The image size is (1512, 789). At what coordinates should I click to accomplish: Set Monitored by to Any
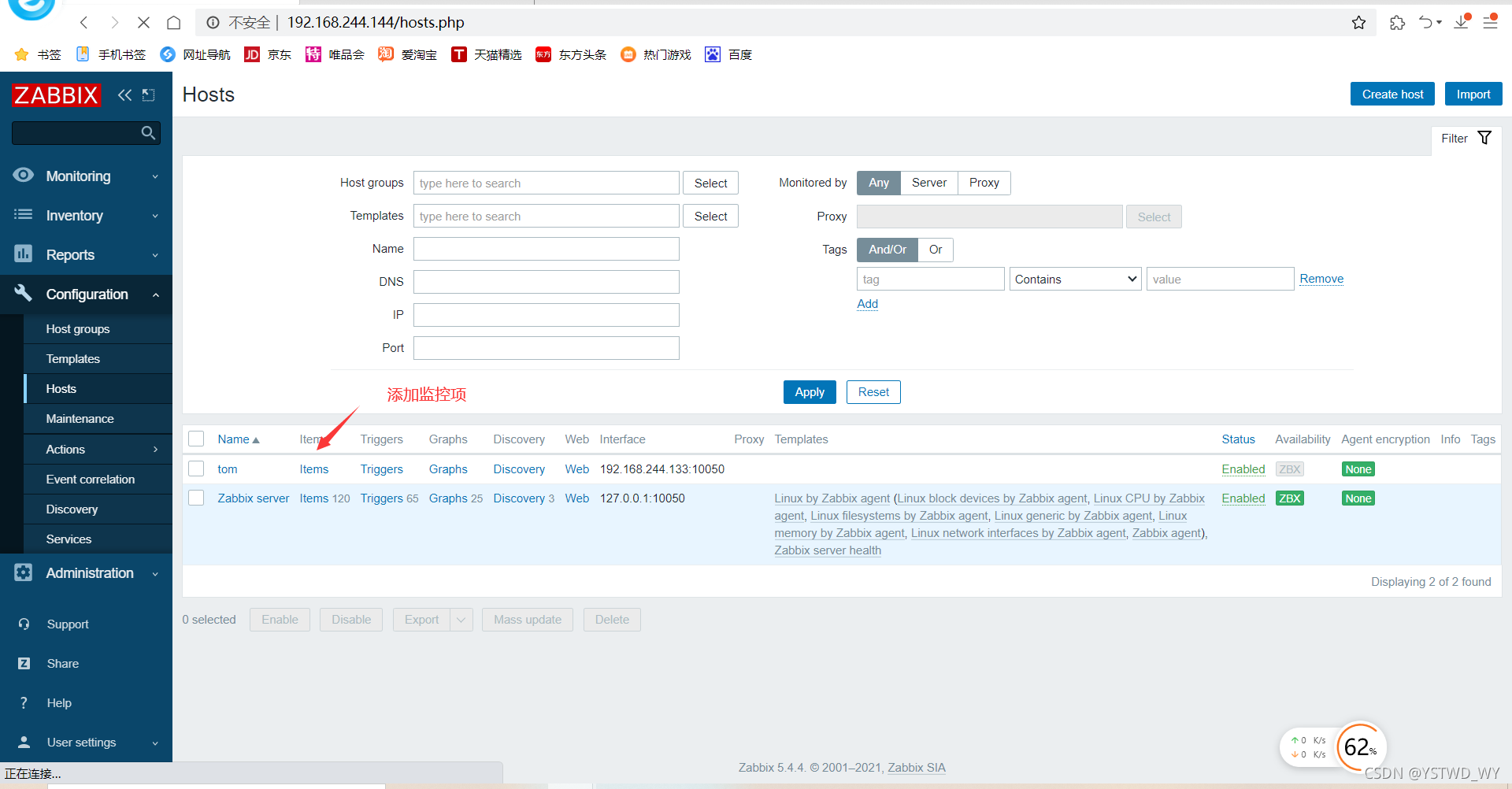pos(879,183)
